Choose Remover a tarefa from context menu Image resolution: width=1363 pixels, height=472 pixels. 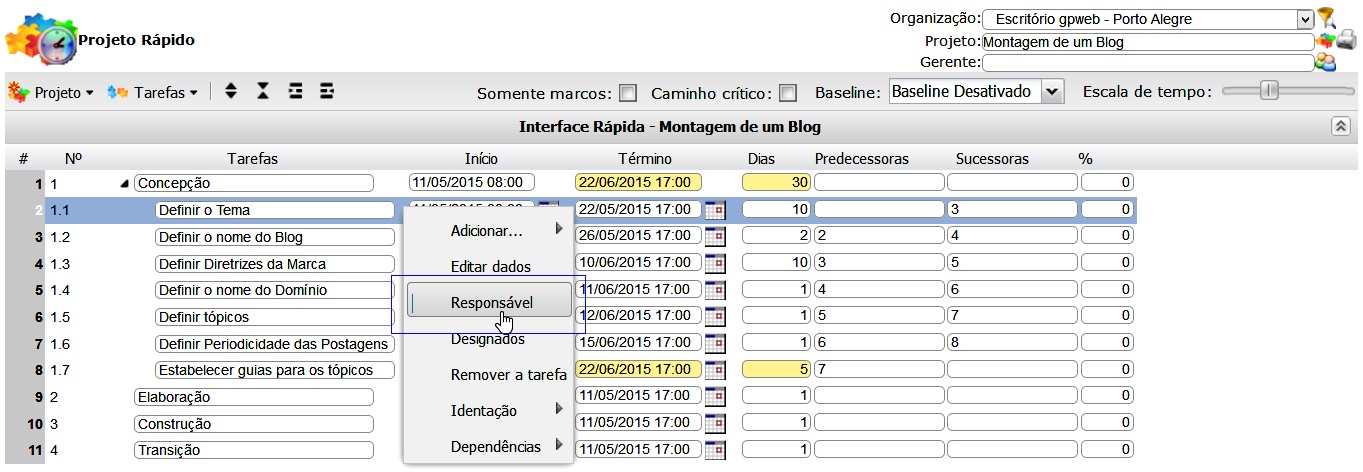click(508, 375)
